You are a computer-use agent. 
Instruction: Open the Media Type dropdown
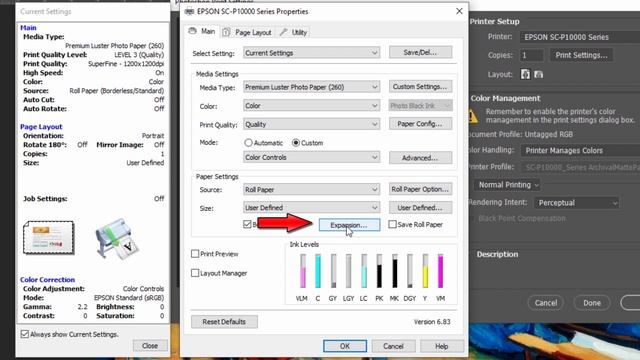(x=311, y=87)
